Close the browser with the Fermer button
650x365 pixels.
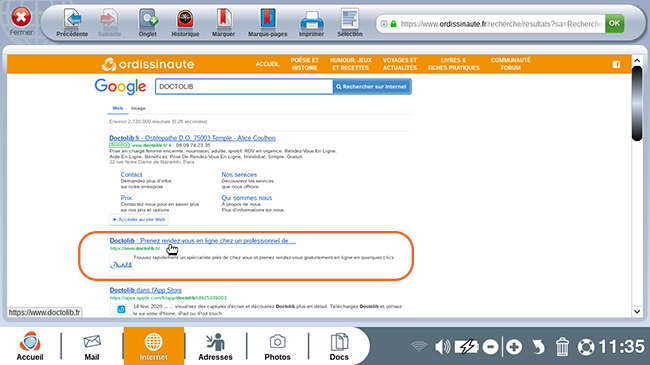(21, 21)
